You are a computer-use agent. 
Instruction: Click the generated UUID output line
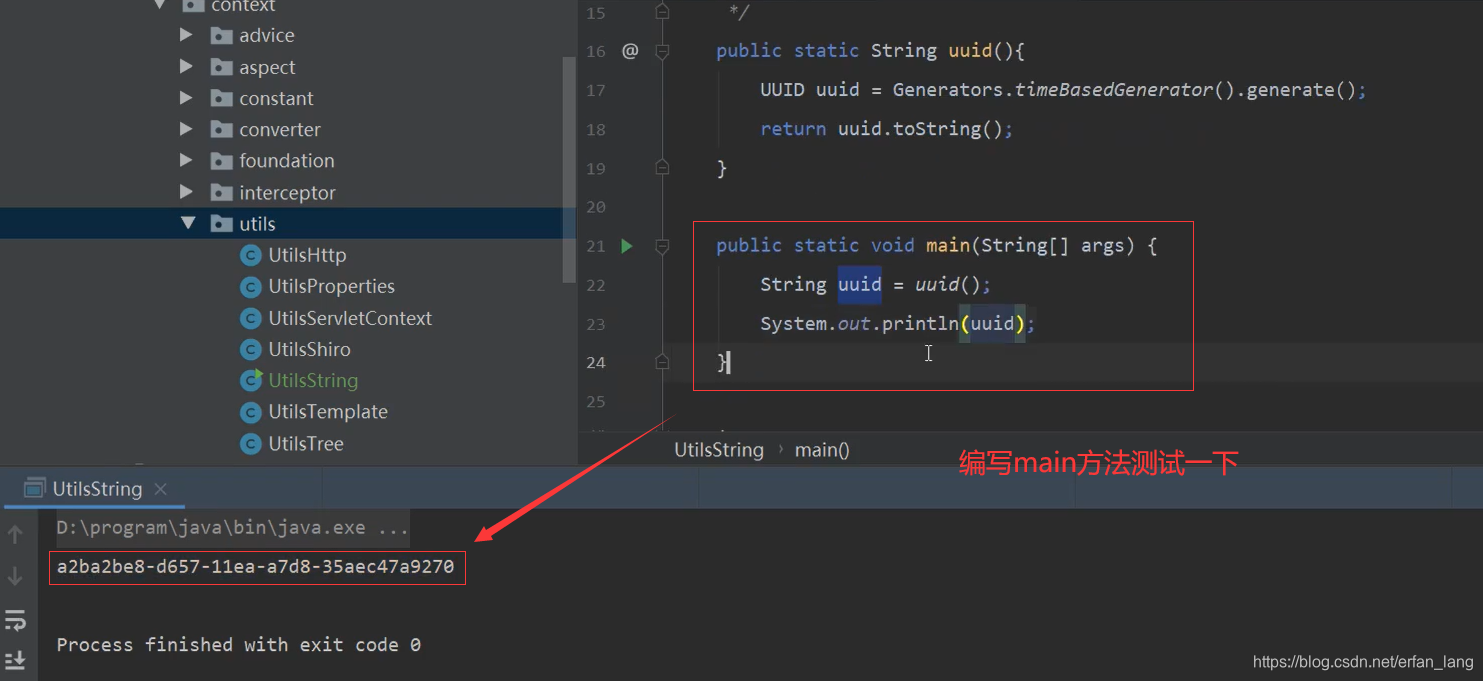coord(255,567)
